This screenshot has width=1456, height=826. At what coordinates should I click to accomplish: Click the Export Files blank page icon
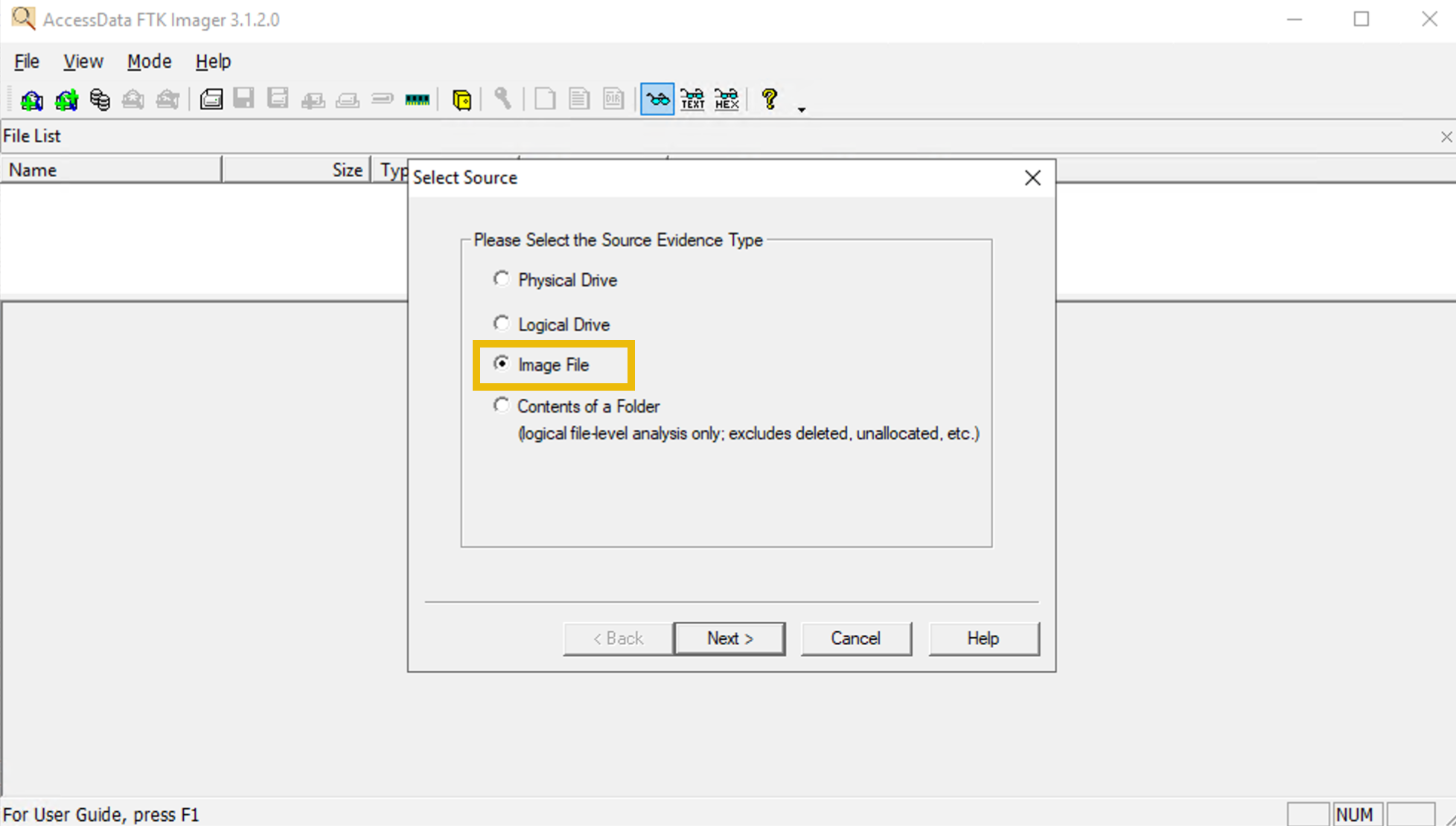point(545,99)
